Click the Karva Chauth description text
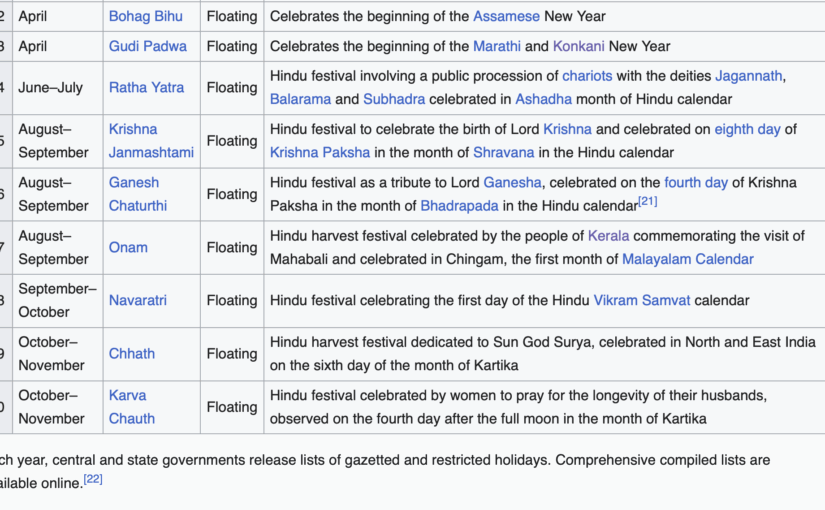The width and height of the screenshot is (825, 510). pyautogui.click(x=518, y=406)
